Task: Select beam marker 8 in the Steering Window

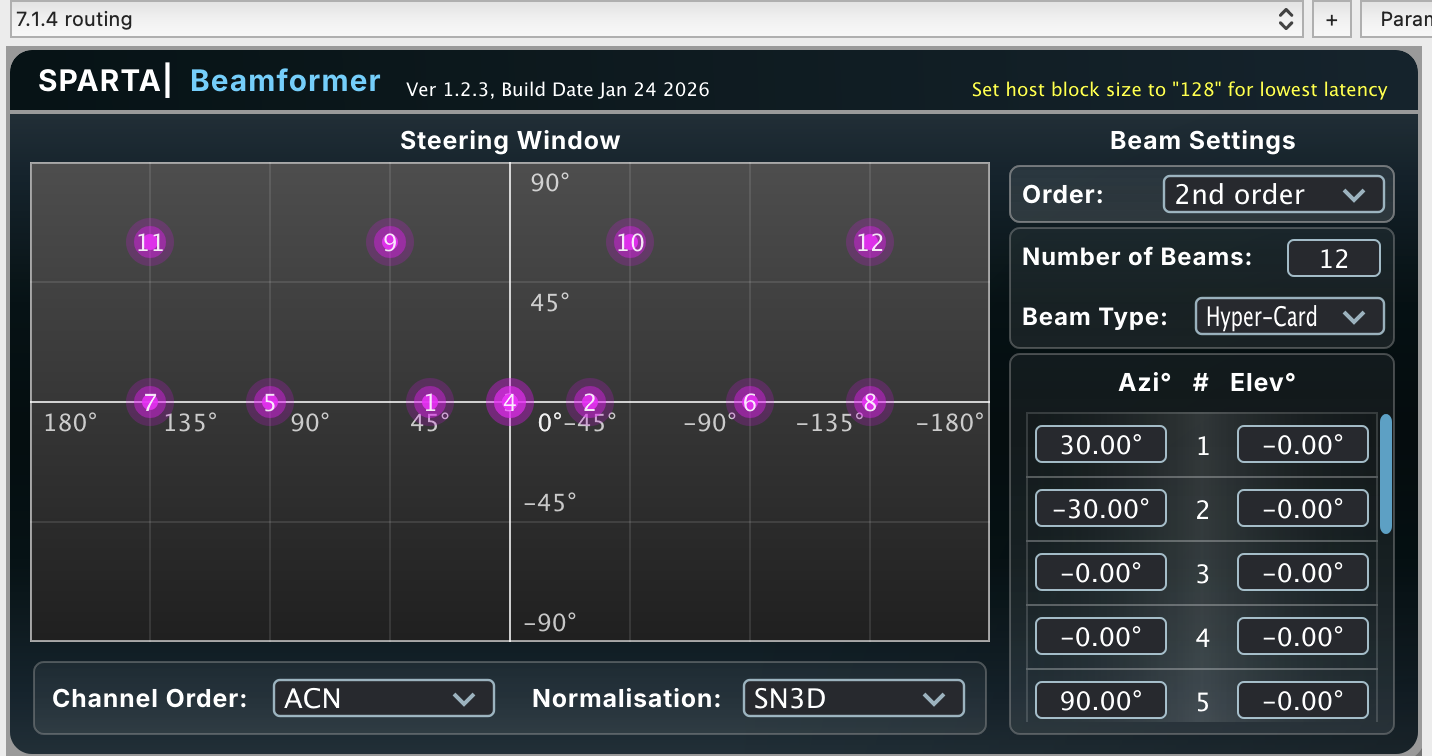Action: click(870, 403)
